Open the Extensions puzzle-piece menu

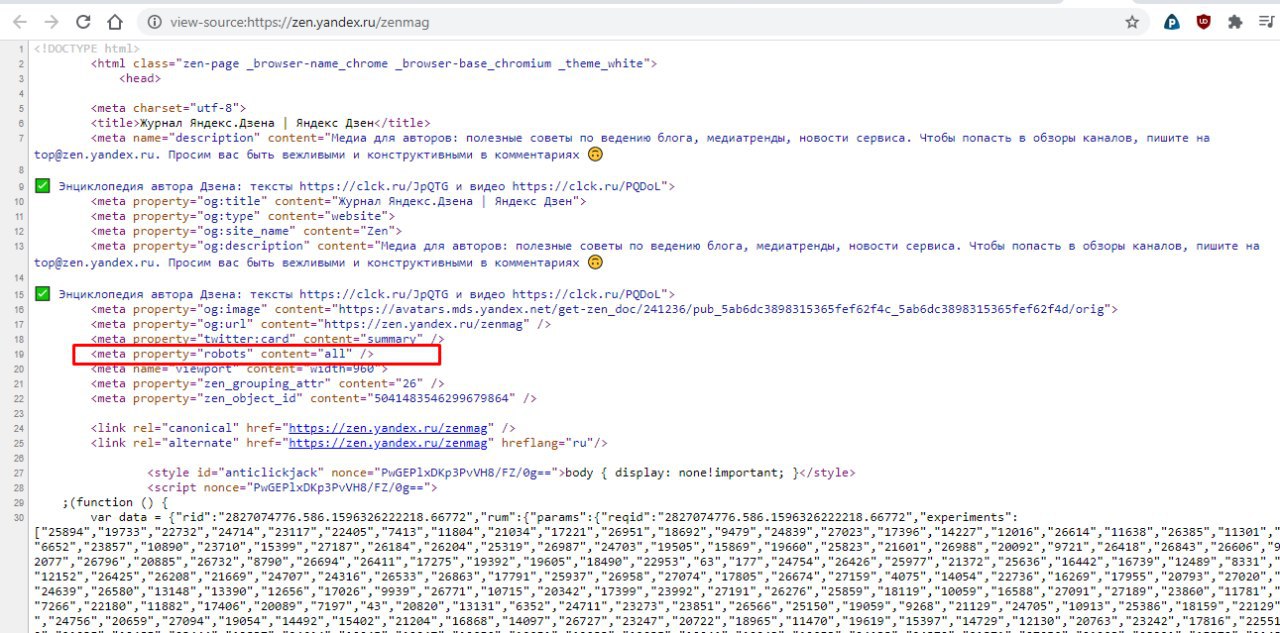click(x=1235, y=21)
